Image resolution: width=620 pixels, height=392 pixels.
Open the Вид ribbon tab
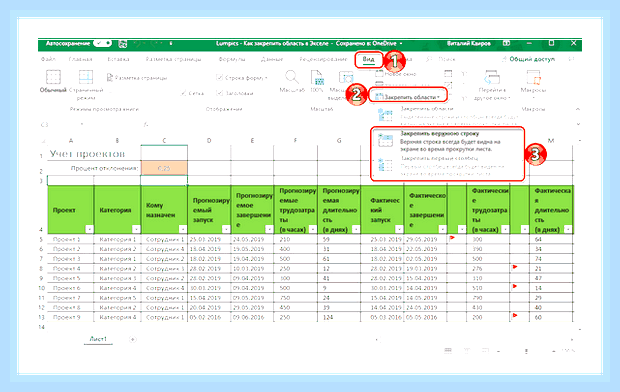(368, 59)
